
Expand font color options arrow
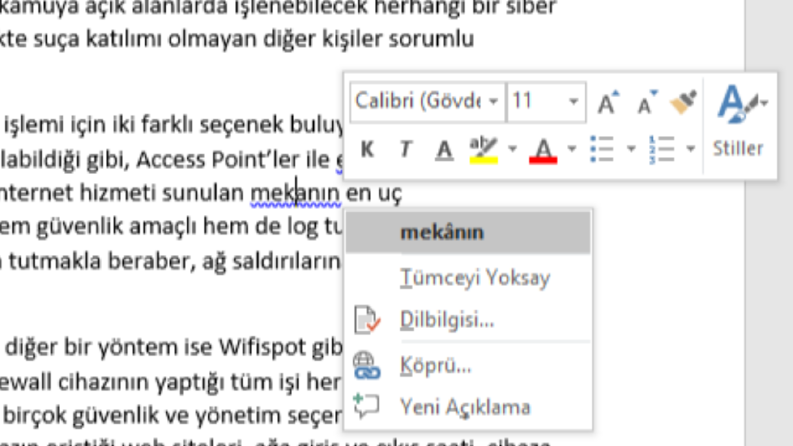pyautogui.click(x=571, y=149)
